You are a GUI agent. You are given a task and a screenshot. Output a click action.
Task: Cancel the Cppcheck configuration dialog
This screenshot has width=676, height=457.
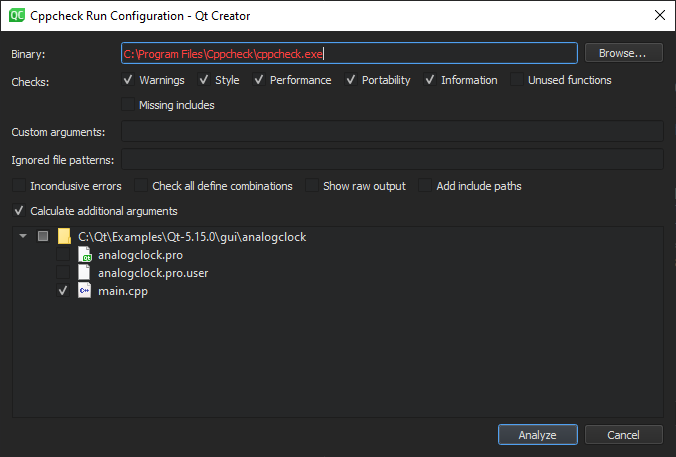pos(624,435)
